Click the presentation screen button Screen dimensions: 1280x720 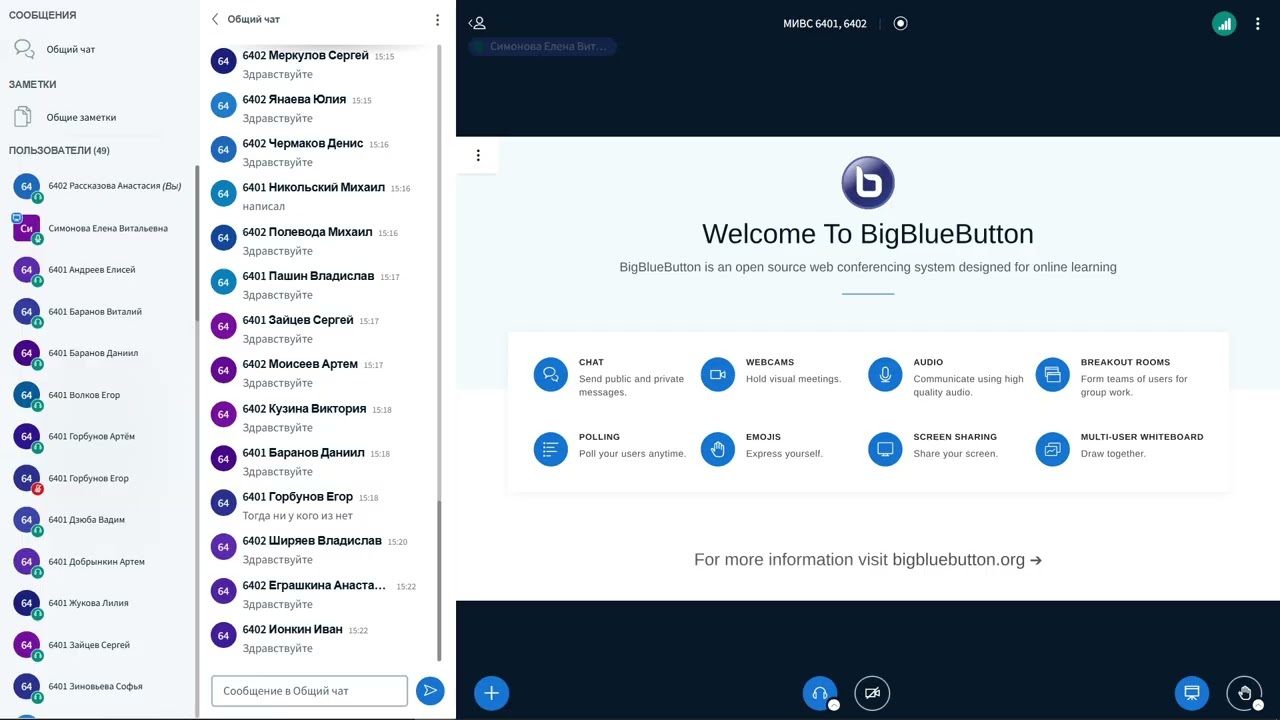(1192, 693)
